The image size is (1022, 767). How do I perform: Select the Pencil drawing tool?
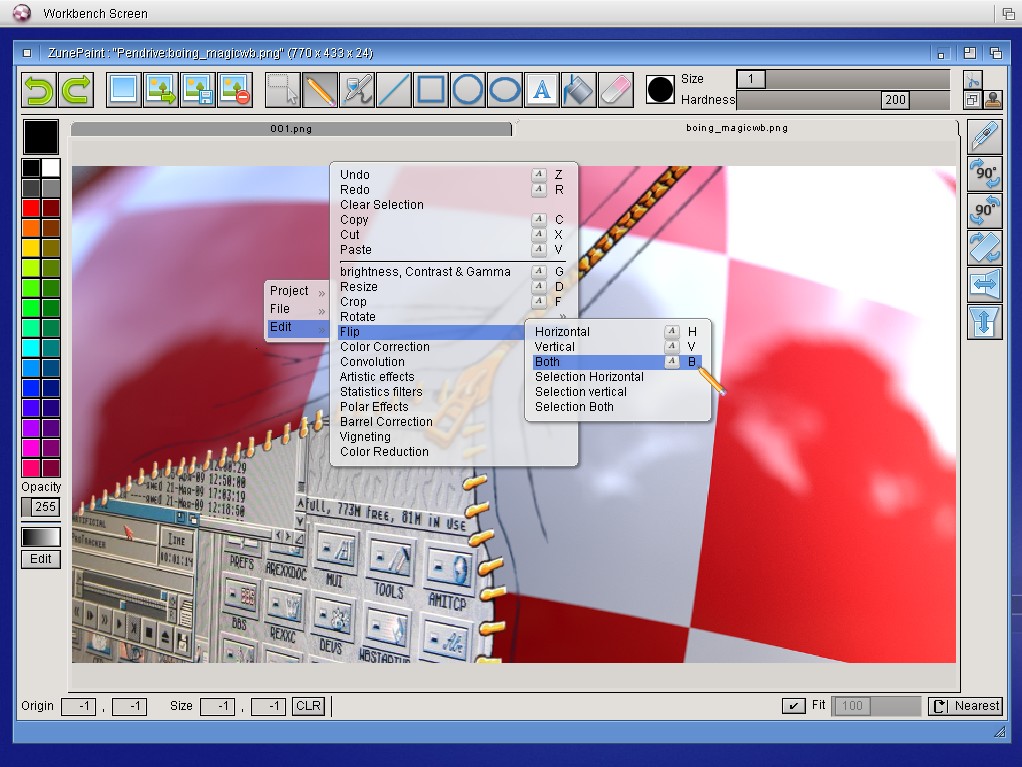(320, 90)
